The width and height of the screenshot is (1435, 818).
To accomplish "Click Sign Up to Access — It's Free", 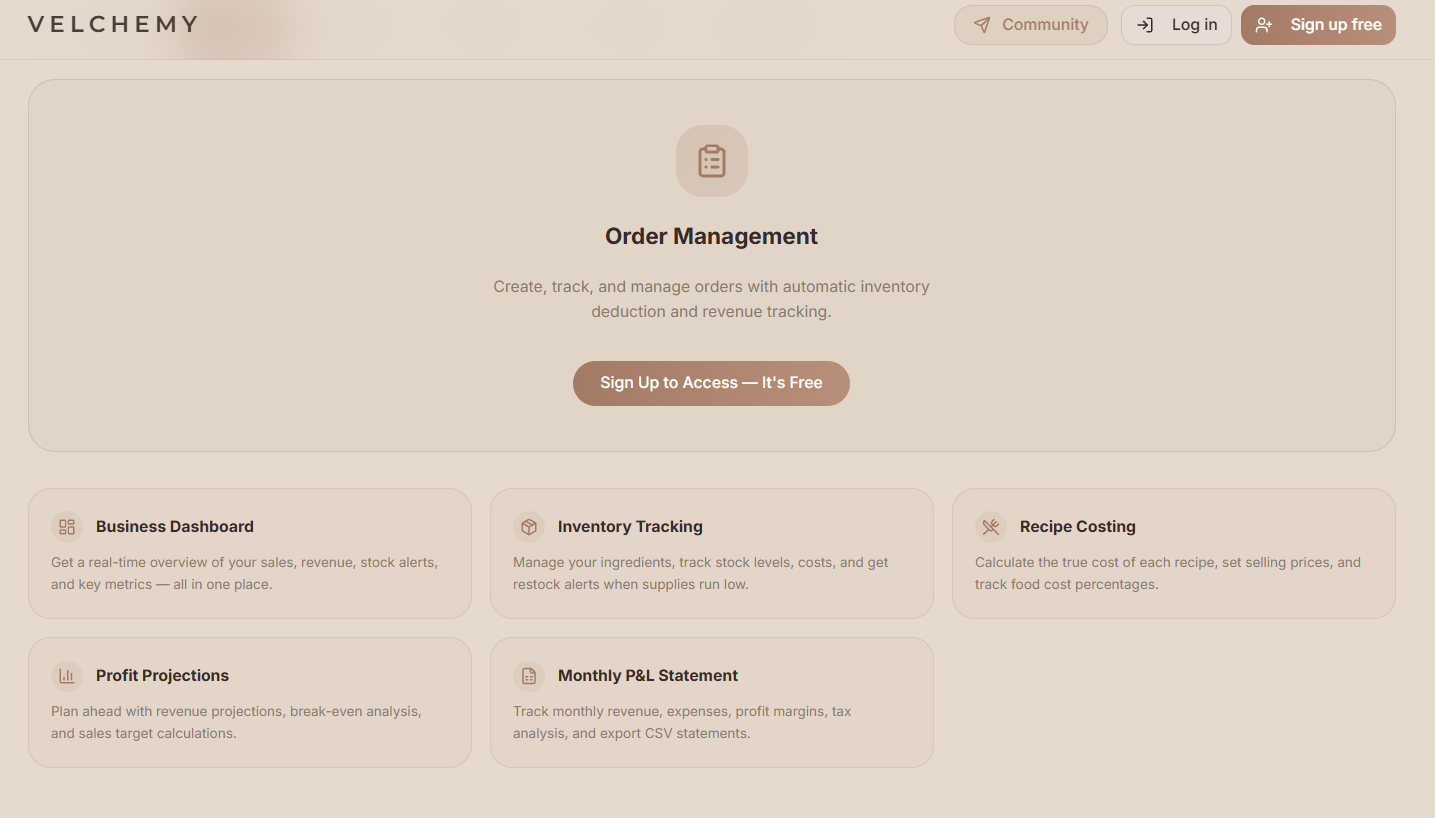I will coord(711,383).
